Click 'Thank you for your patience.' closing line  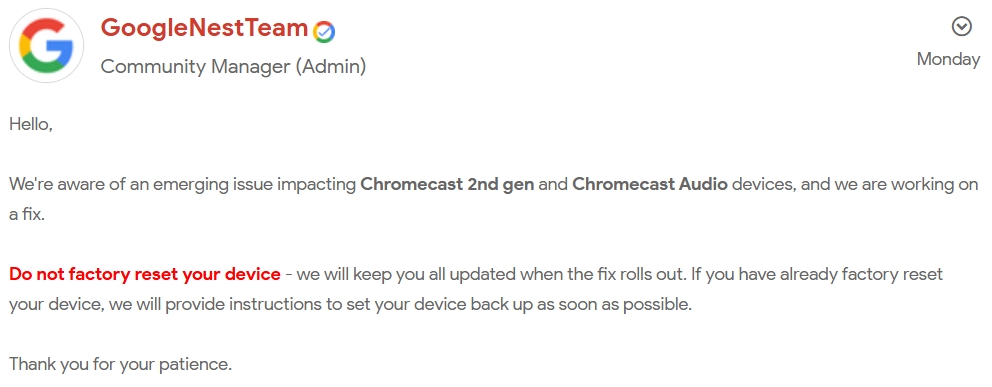click(121, 364)
